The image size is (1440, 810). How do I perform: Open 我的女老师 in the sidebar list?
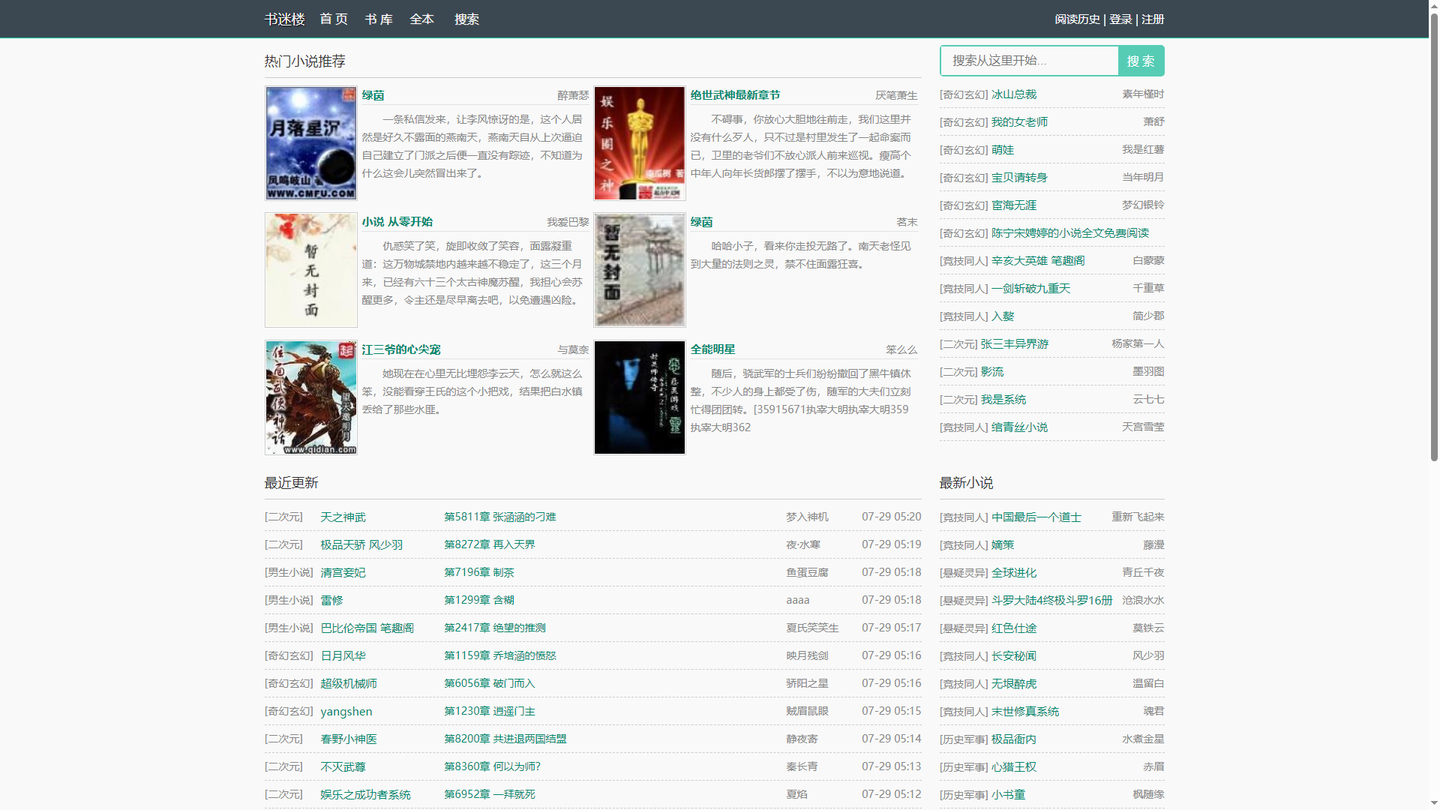1019,122
